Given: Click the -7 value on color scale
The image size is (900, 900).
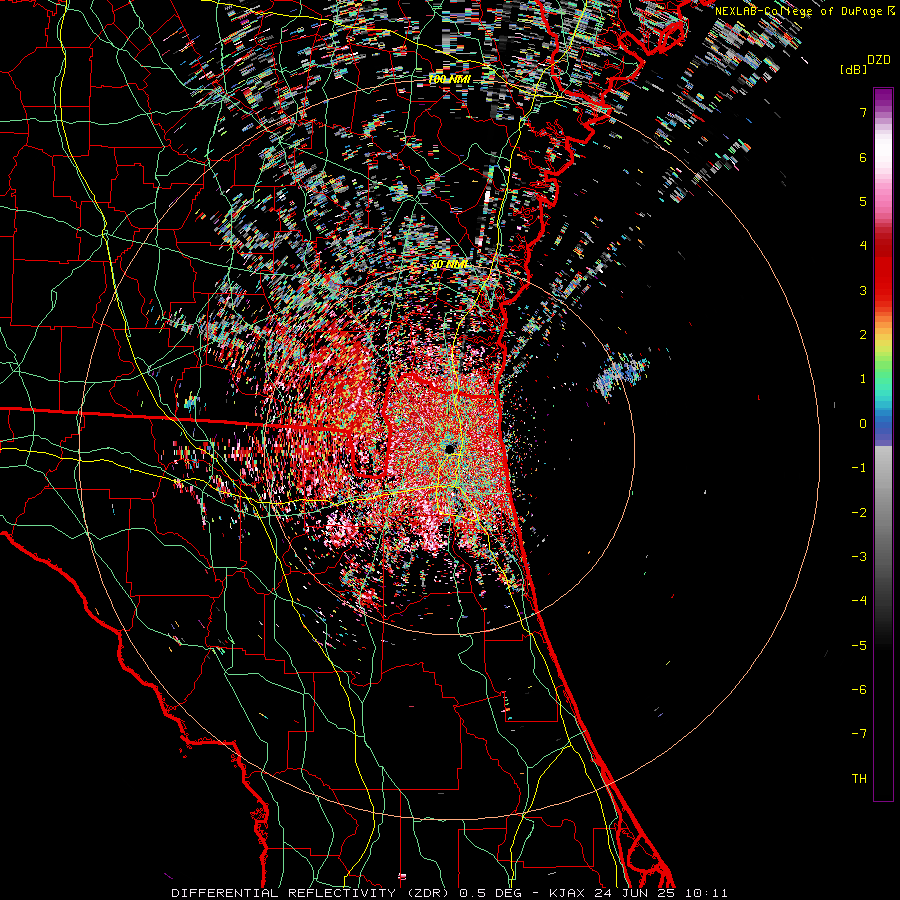Looking at the screenshot, I should click(x=859, y=734).
